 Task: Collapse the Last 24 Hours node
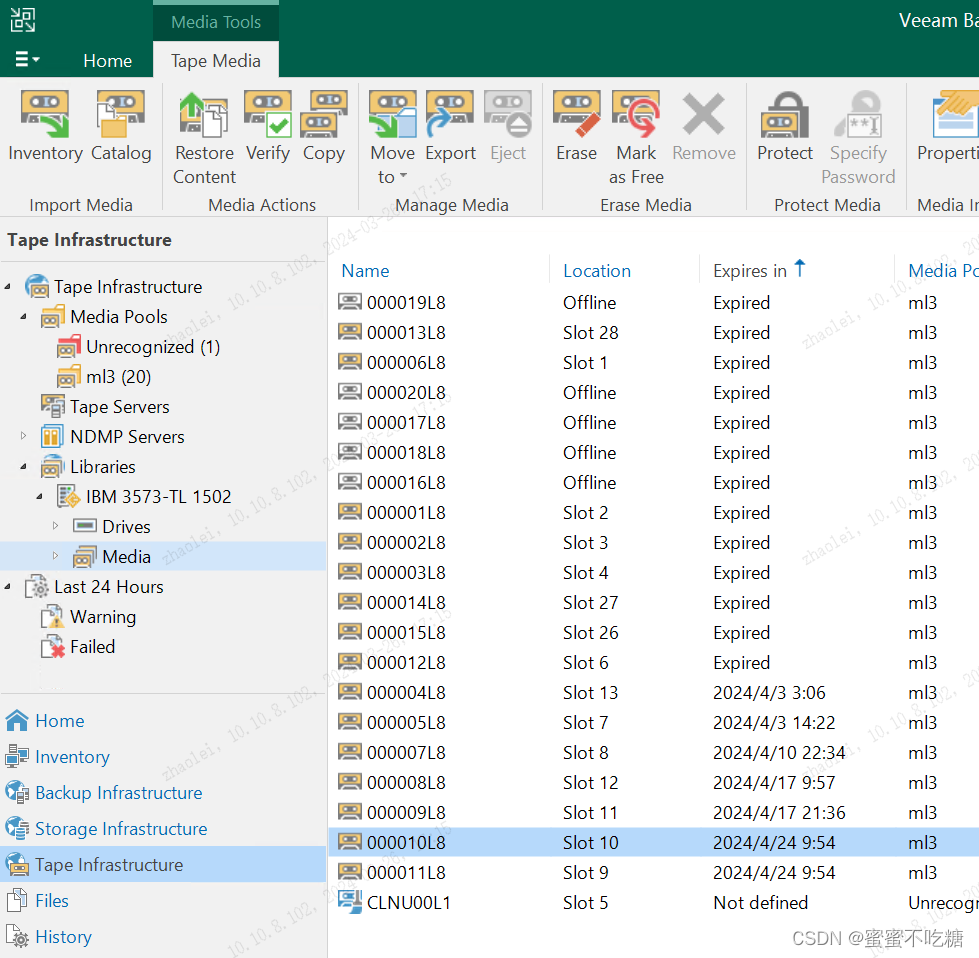pos(7,586)
